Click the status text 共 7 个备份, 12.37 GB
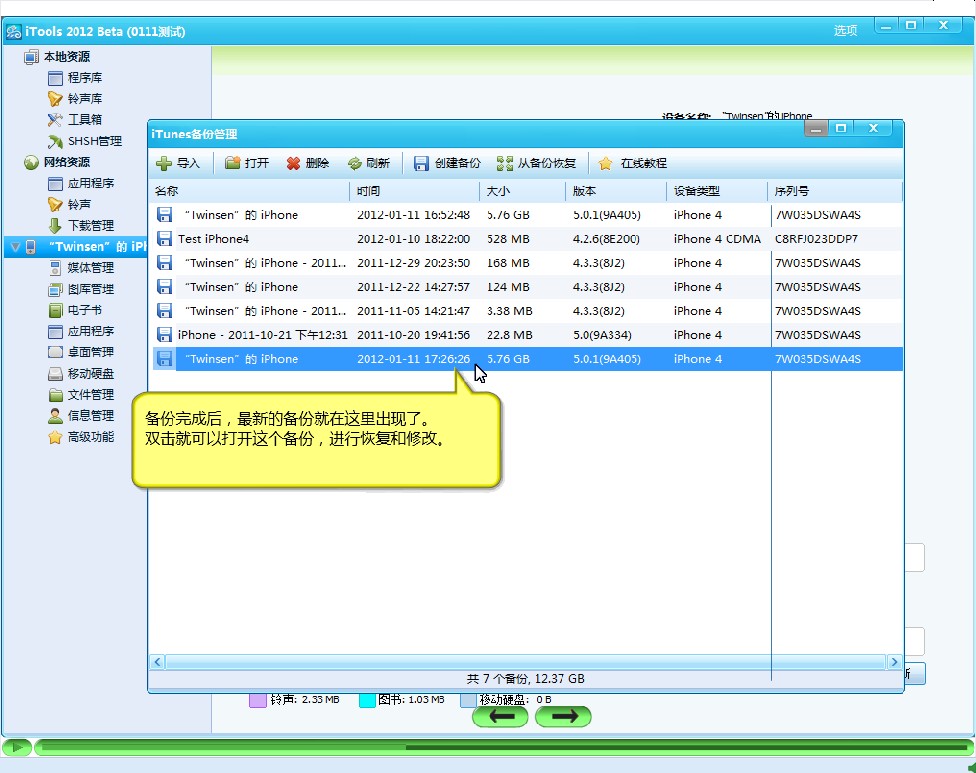Screen dimensions: 976x773 [x=525, y=679]
